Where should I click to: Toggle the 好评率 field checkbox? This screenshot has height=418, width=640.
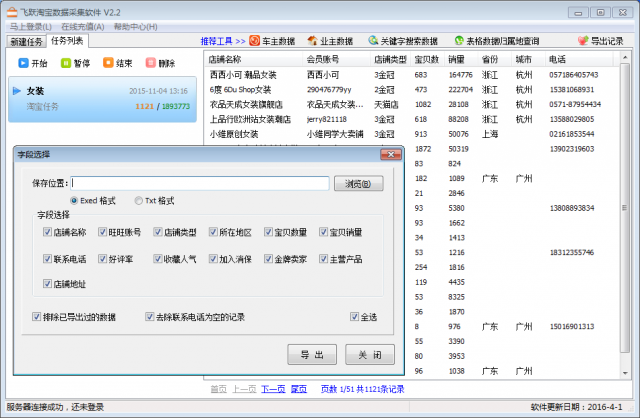click(x=102, y=258)
